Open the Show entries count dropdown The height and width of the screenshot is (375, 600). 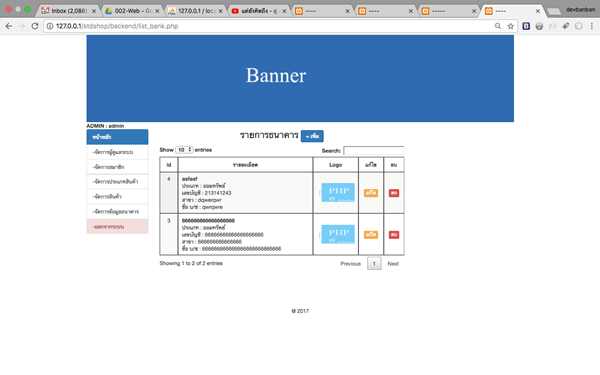click(x=184, y=150)
